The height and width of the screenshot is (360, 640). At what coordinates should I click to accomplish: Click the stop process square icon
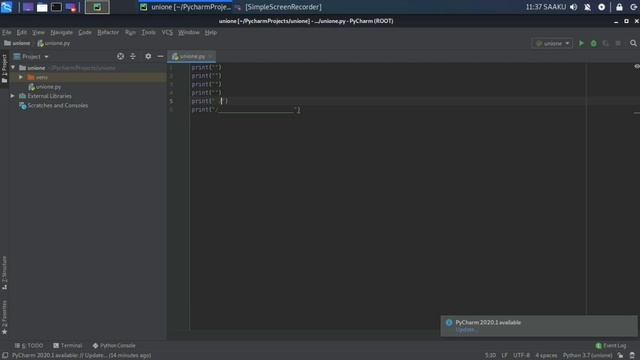618,43
